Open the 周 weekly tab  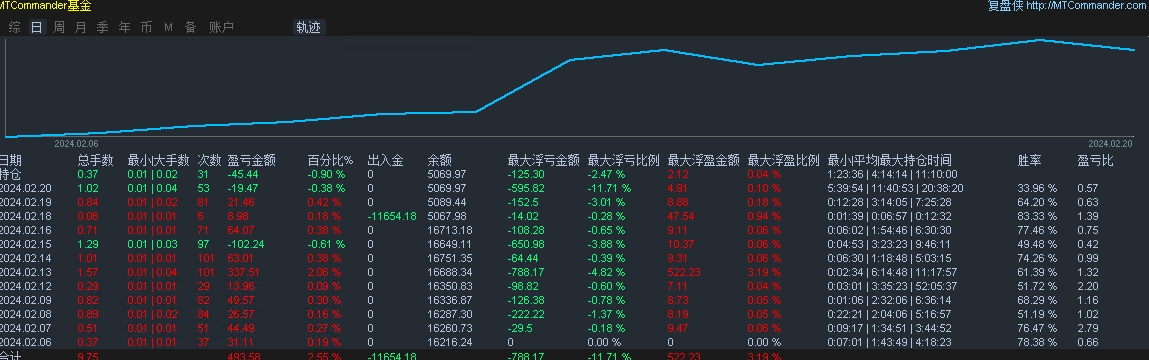click(59, 28)
